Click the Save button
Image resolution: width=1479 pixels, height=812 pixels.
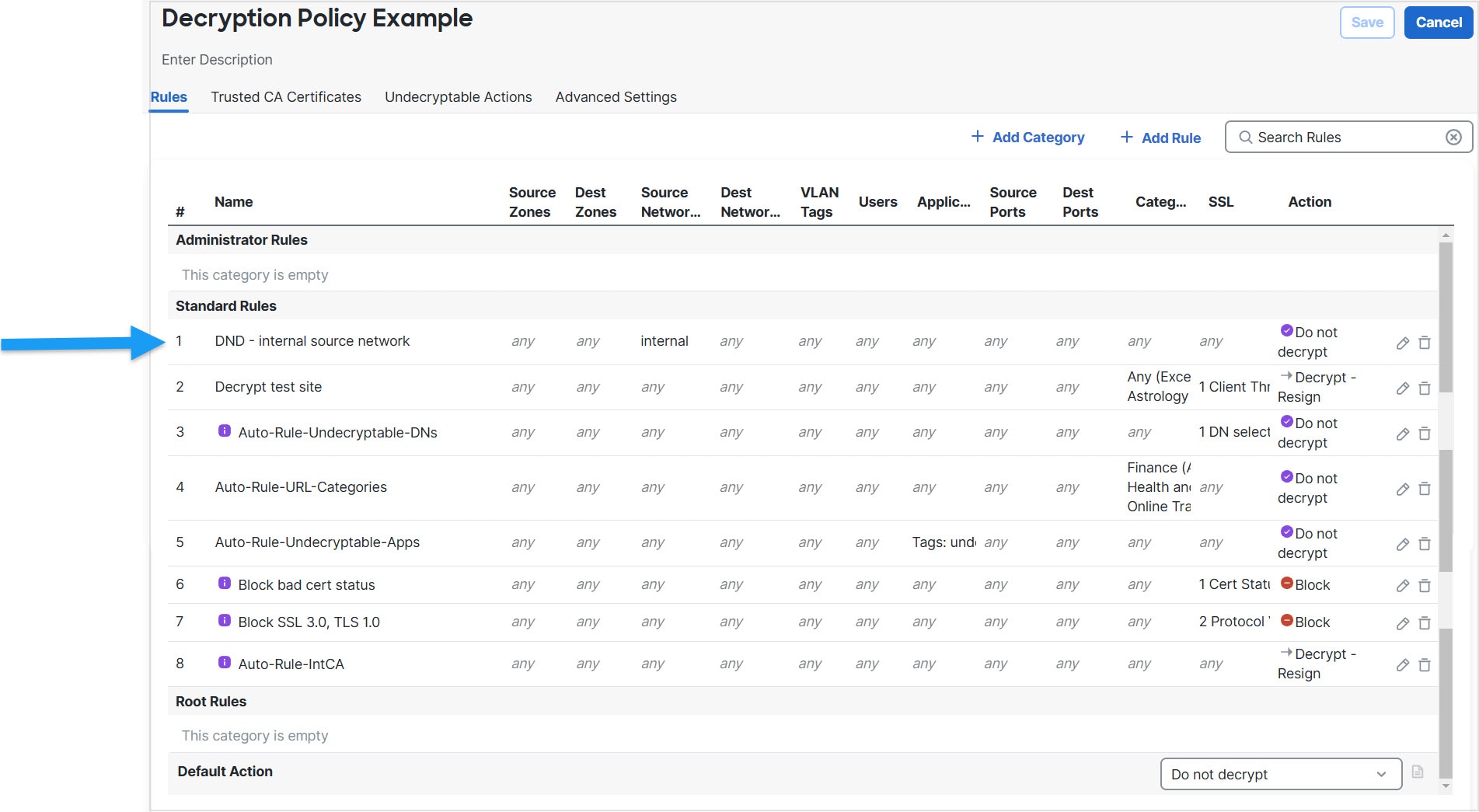[x=1367, y=23]
